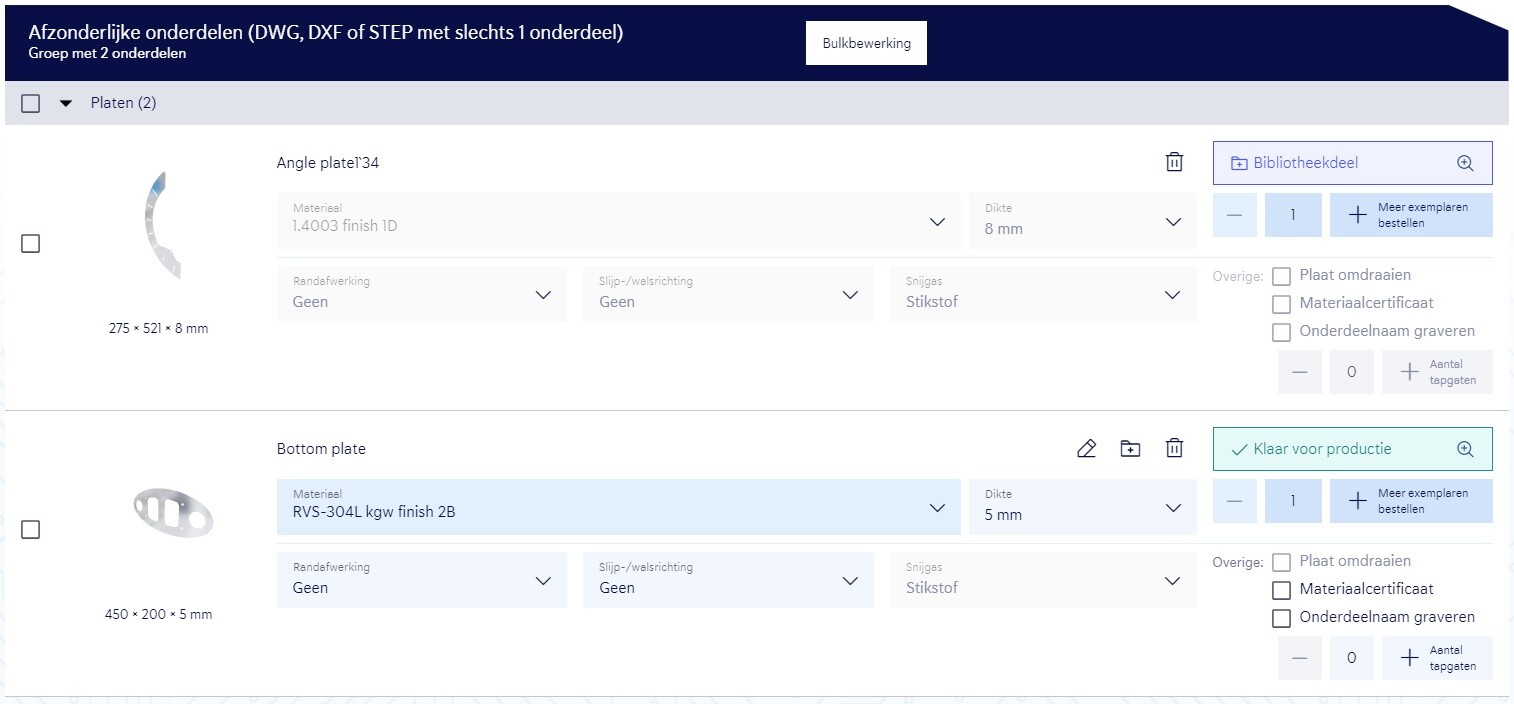Screen dimensions: 1514x704
Task: Open the Dikte 5 mm dropdown
Action: click(1082, 507)
